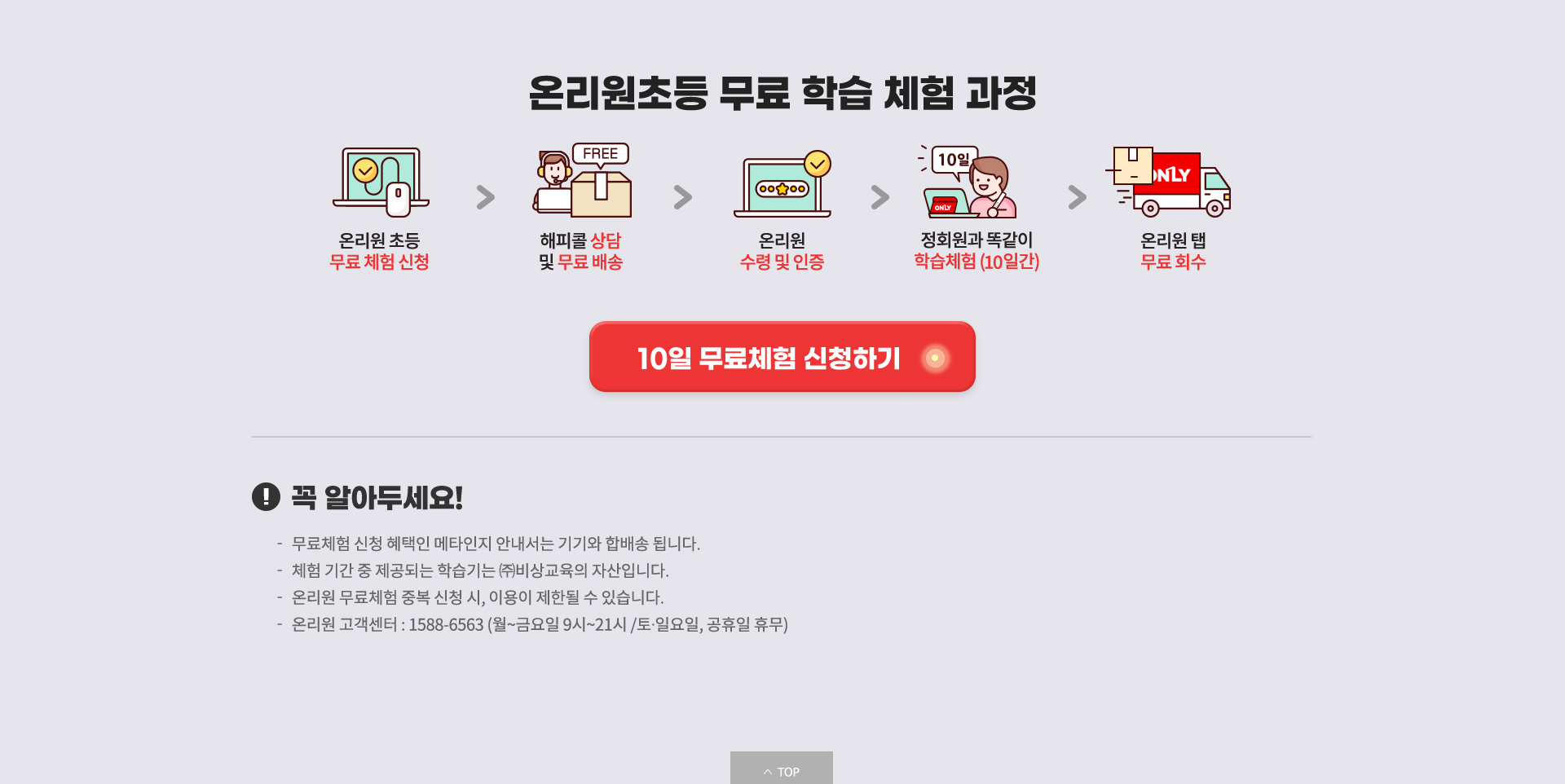The image size is (1565, 784).
Task: Click the 수령 및 인증 step label
Action: click(x=782, y=262)
